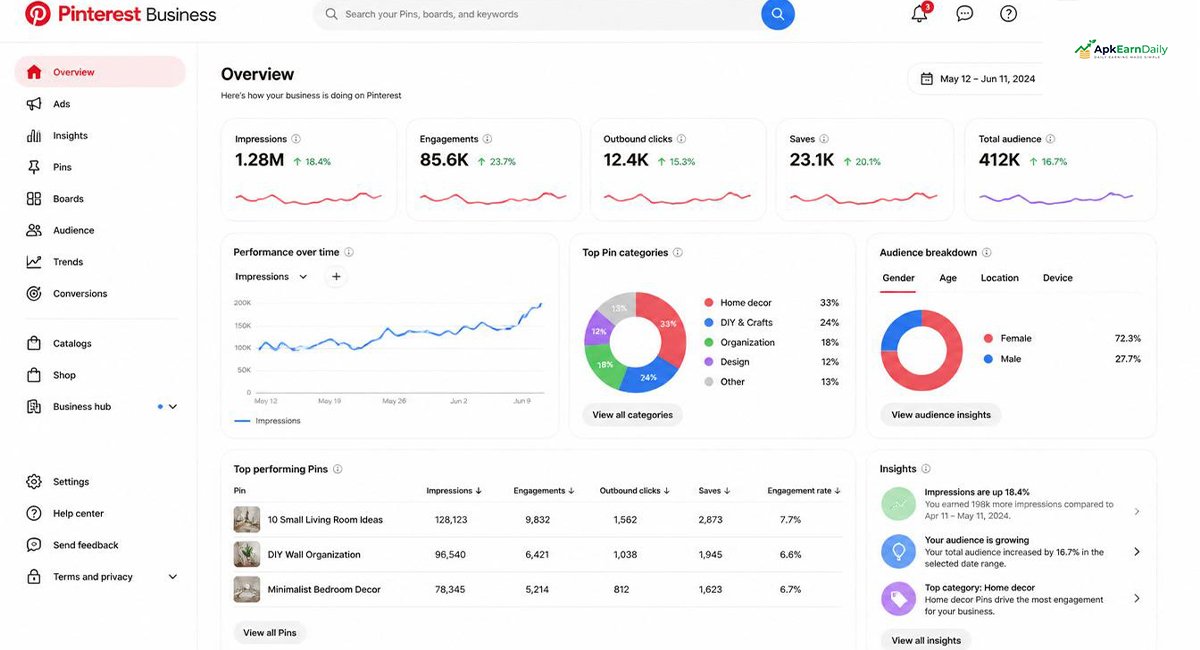Click the Settings gear icon

pos(34,482)
